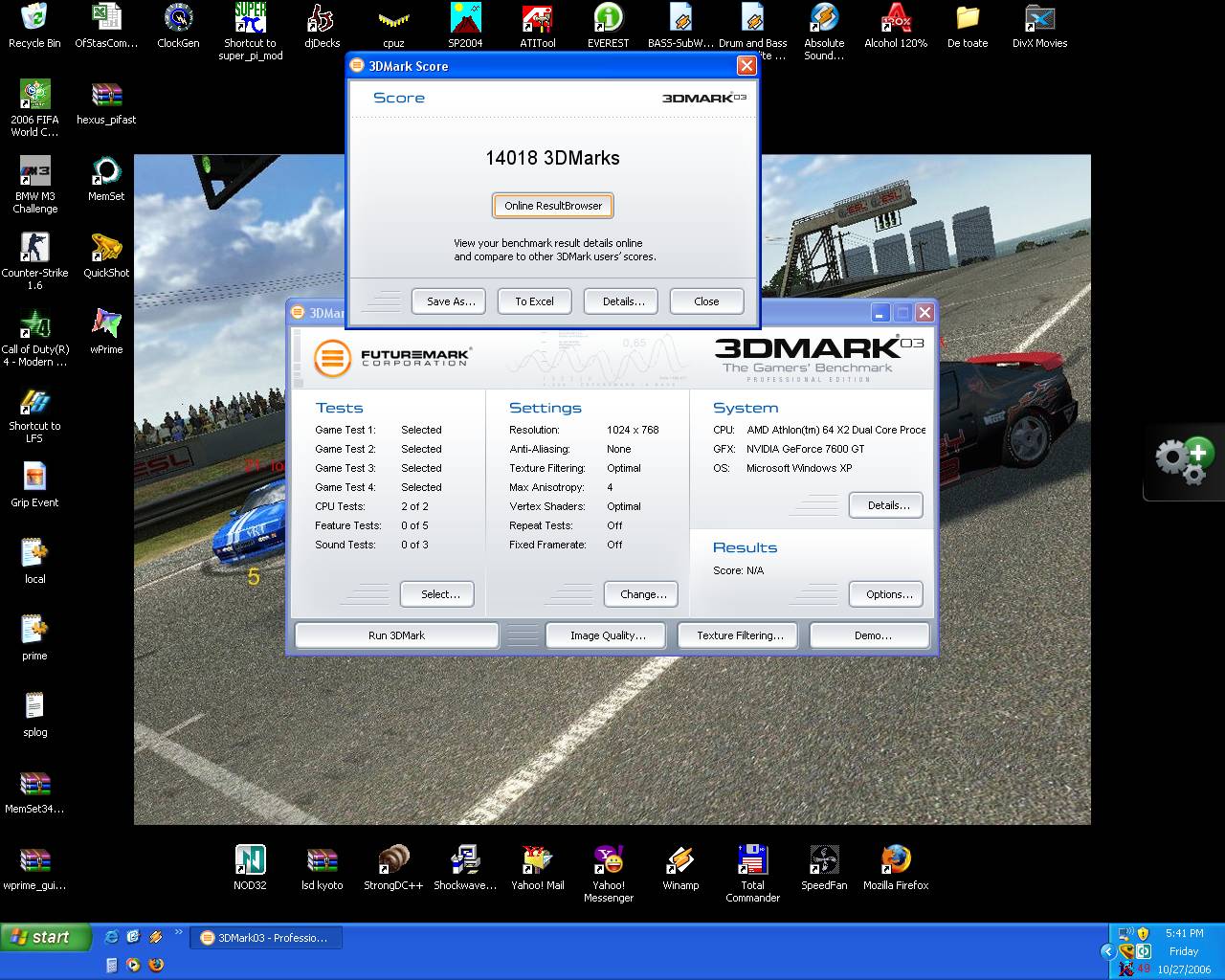
Task: Click the 'Score: N/A' results text
Action: click(738, 570)
